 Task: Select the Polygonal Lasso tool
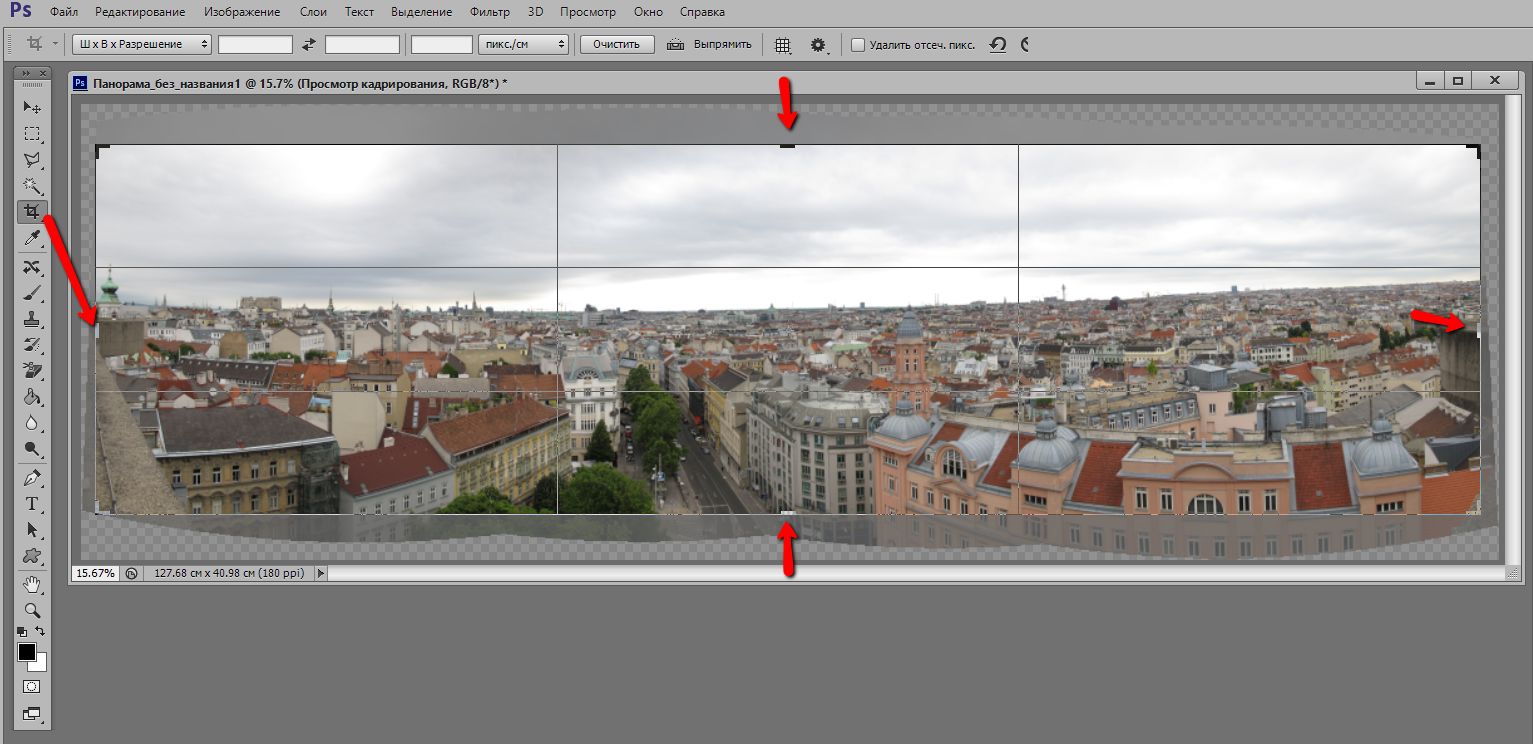tap(32, 159)
